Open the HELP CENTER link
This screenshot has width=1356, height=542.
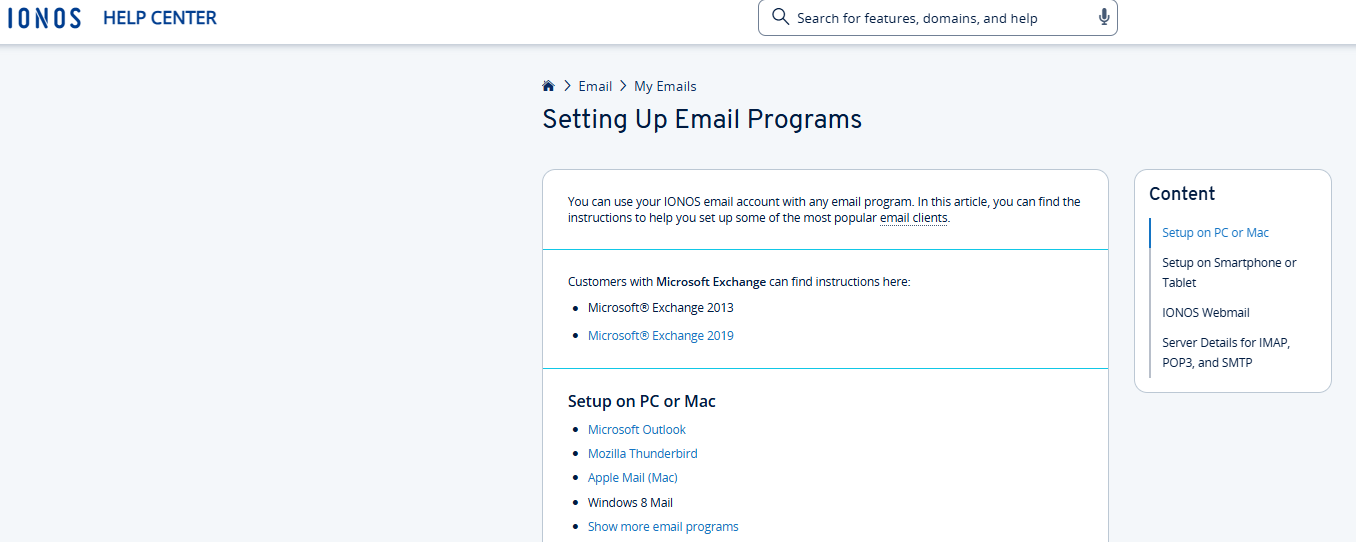click(160, 18)
